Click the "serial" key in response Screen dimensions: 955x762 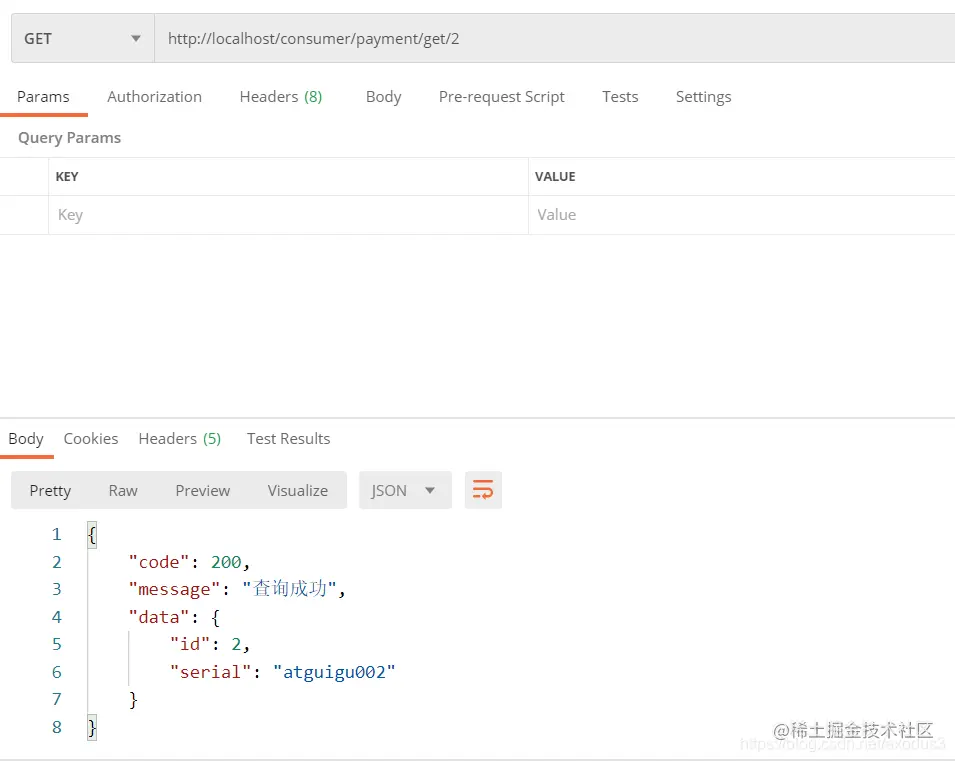tap(210, 672)
